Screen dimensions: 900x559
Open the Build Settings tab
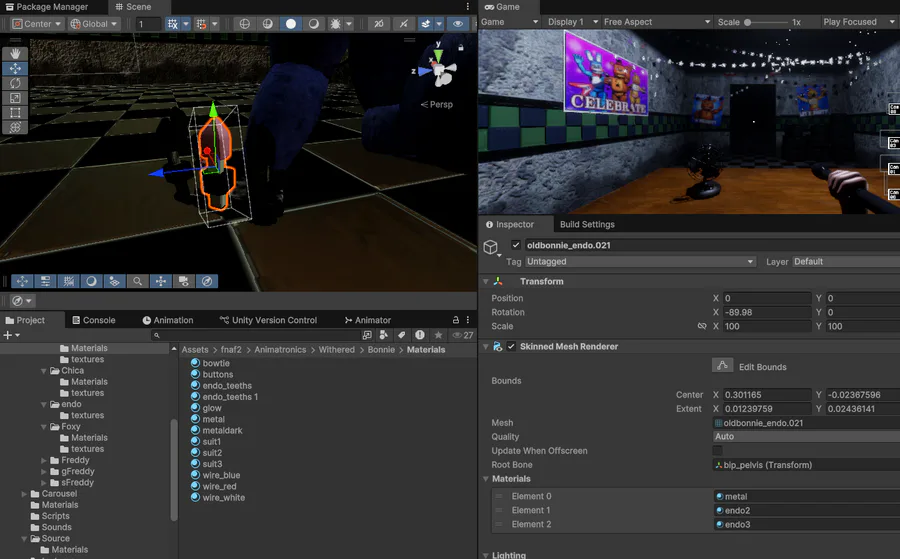[587, 224]
